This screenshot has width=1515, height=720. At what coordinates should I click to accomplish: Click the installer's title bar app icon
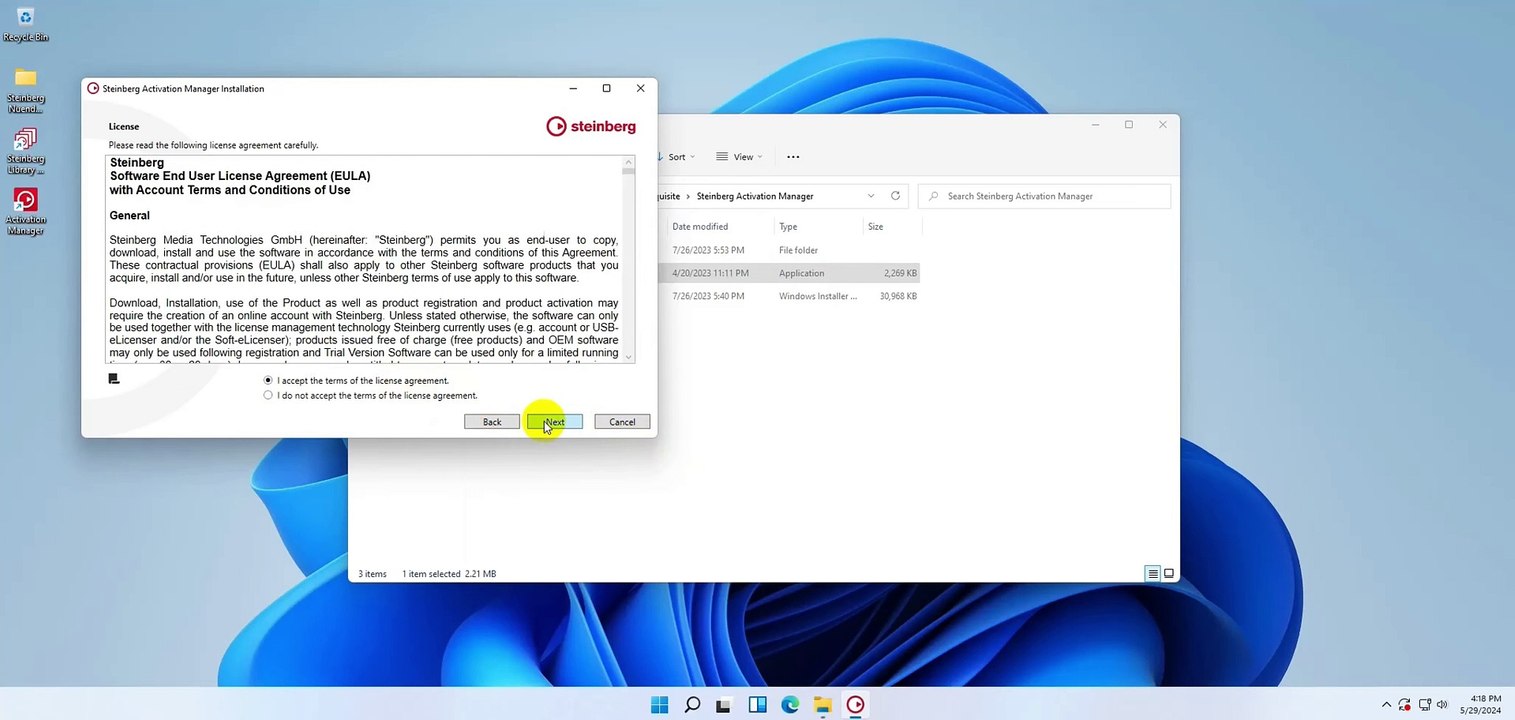(93, 88)
